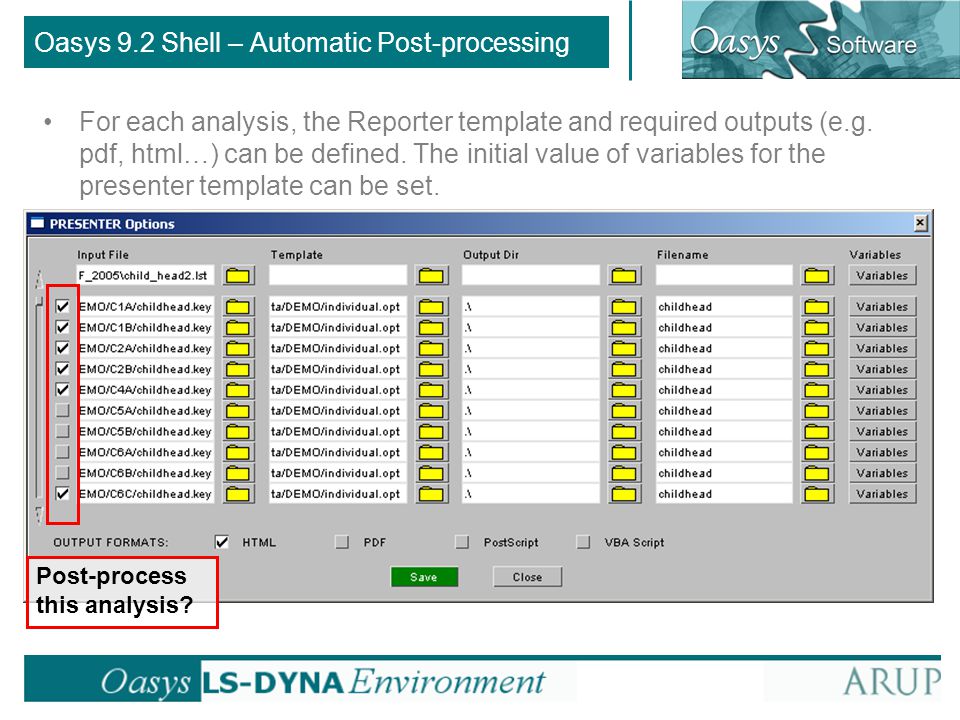Browse template folder in the top header row
Viewport: 960px width, 720px height.
coord(431,276)
